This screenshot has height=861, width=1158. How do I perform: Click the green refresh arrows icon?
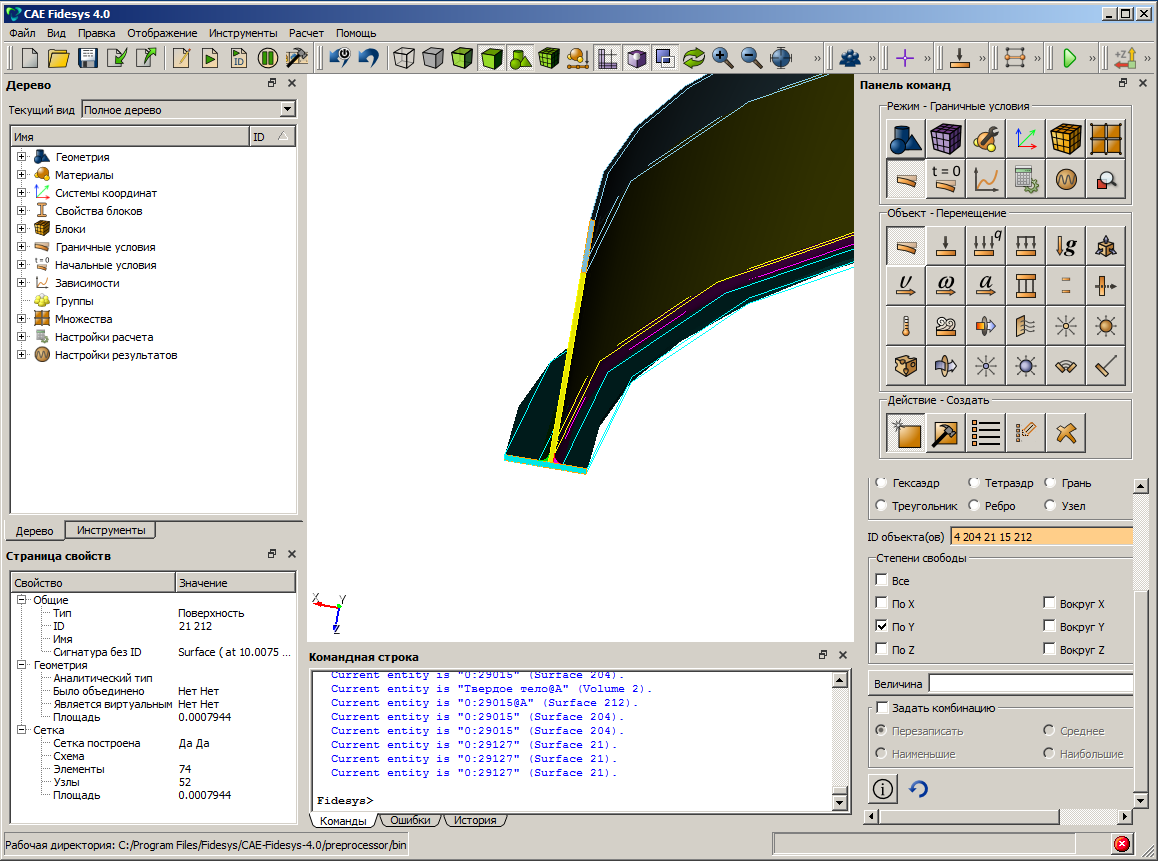(693, 58)
